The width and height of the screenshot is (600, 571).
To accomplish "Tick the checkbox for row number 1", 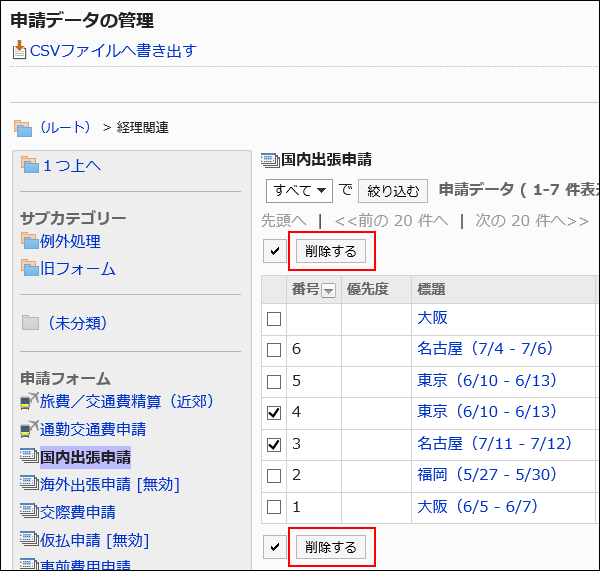I will tap(274, 507).
